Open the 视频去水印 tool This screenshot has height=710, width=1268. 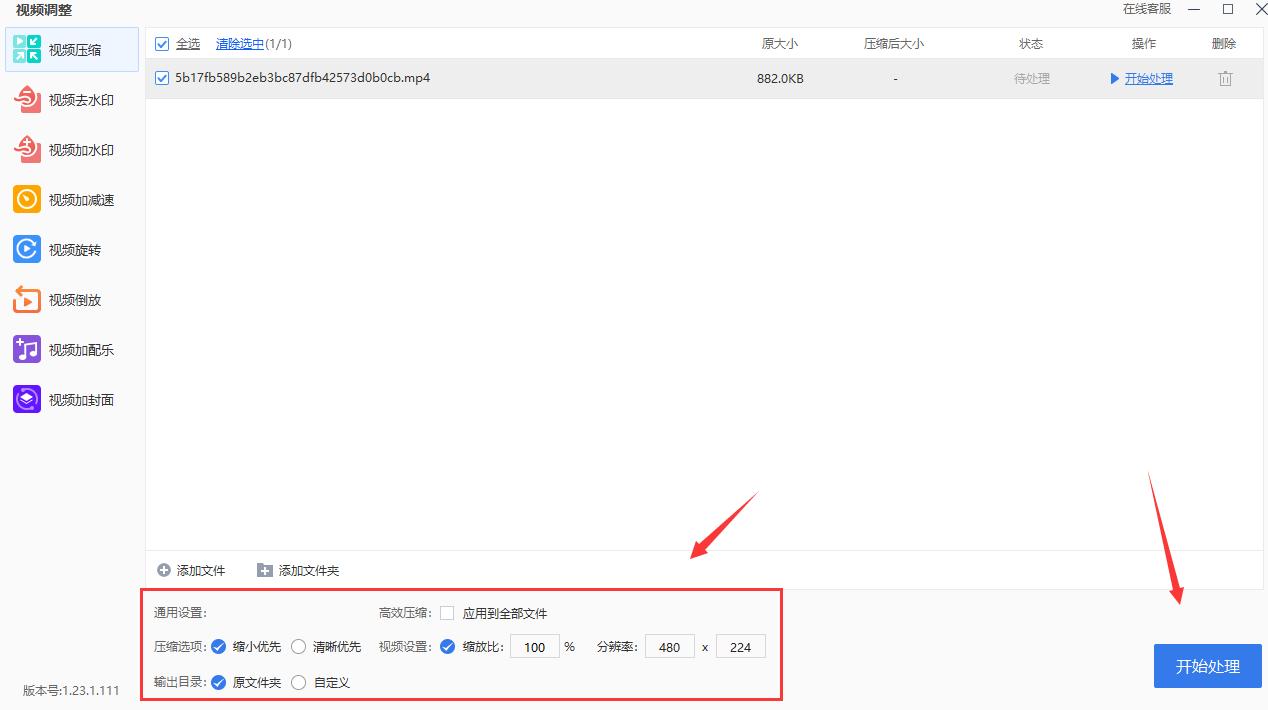70,99
